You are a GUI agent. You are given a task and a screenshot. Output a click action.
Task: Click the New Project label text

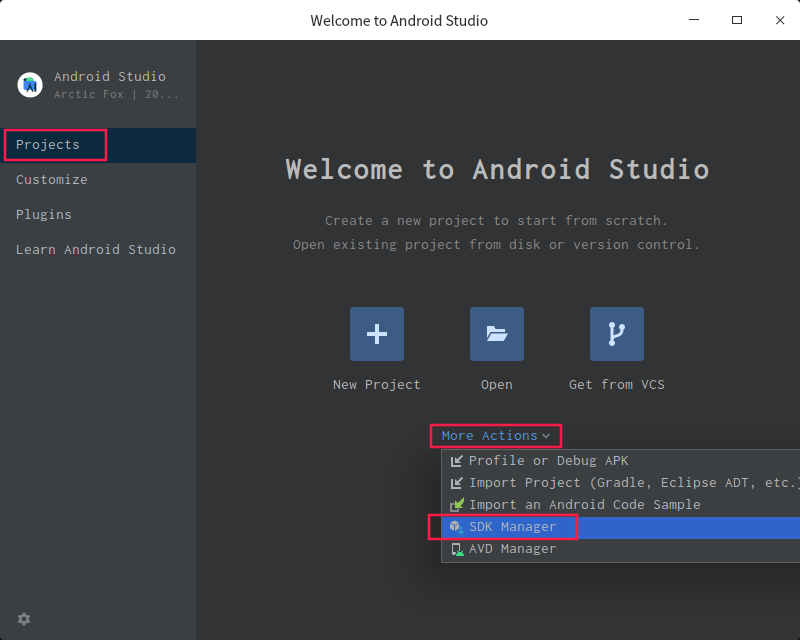377,385
